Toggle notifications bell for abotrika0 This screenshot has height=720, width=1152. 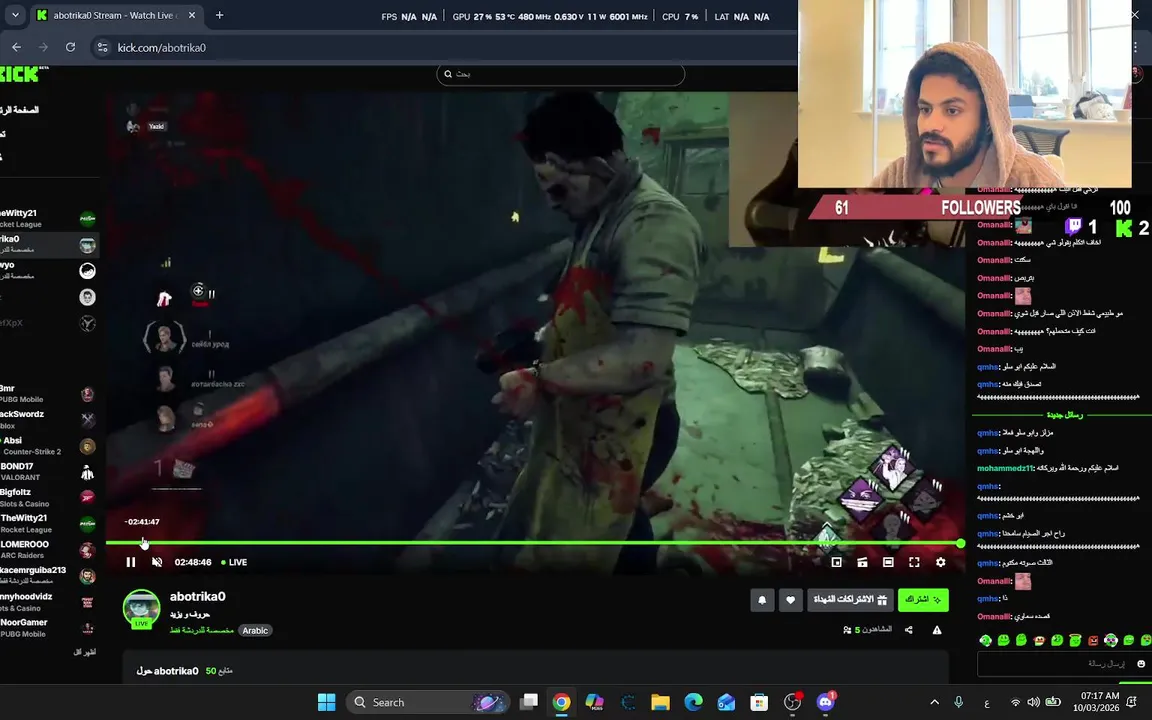tap(762, 600)
